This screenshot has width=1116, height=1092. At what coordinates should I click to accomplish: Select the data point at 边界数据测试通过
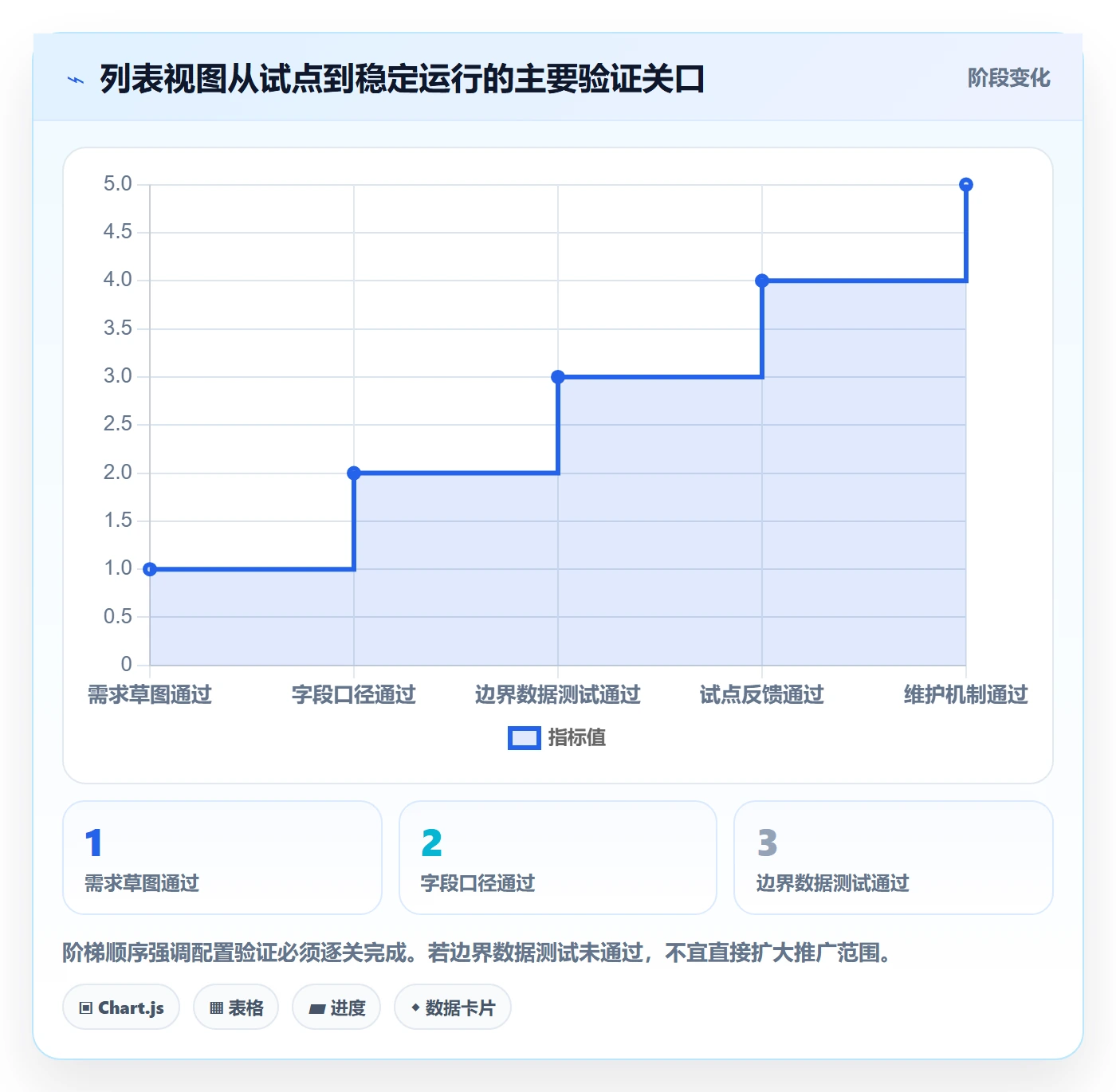tap(558, 377)
